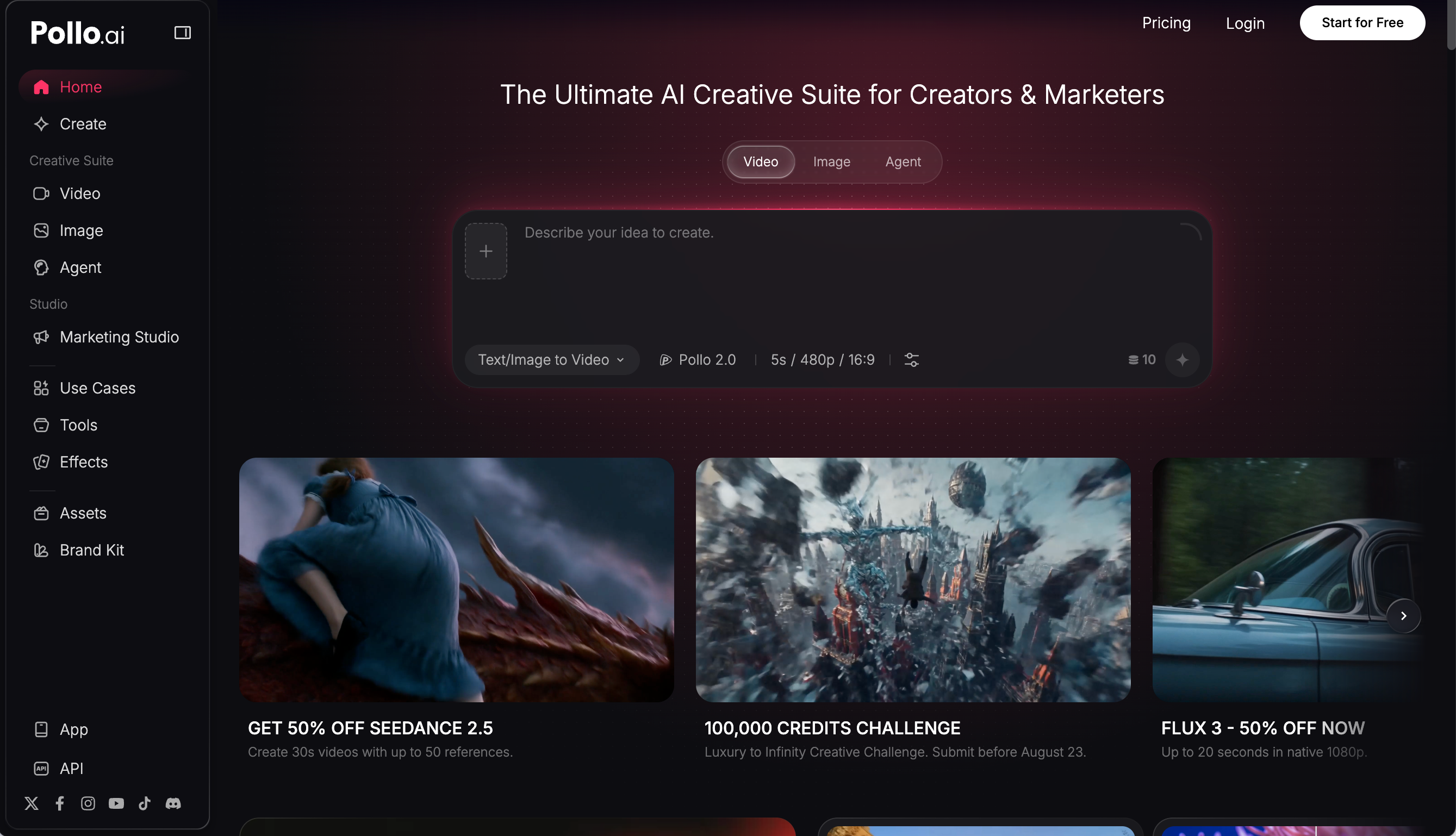
Task: Open the Instagram social link
Action: pyautogui.click(x=88, y=803)
